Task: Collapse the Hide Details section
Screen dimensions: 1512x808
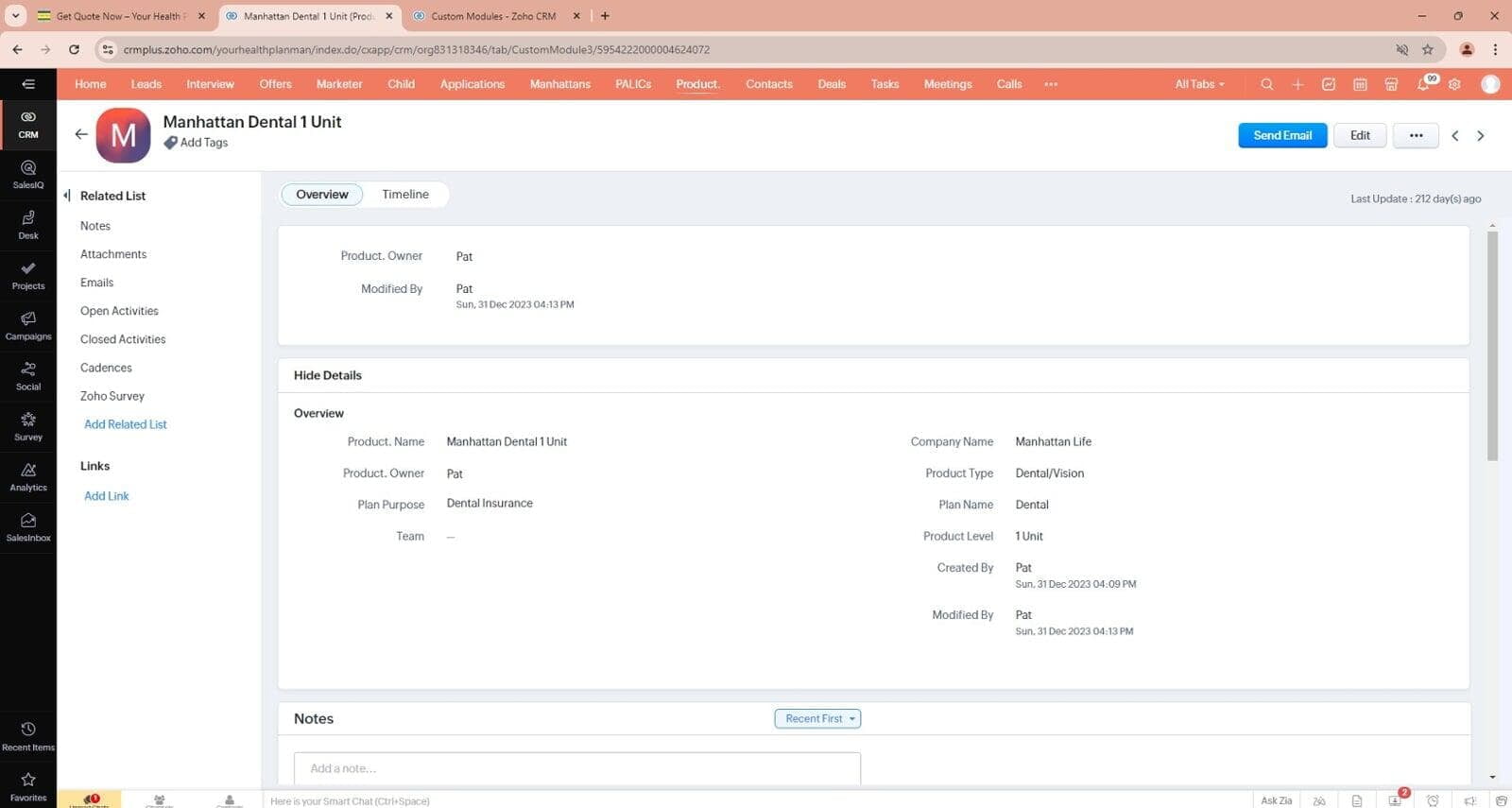Action: click(x=328, y=375)
